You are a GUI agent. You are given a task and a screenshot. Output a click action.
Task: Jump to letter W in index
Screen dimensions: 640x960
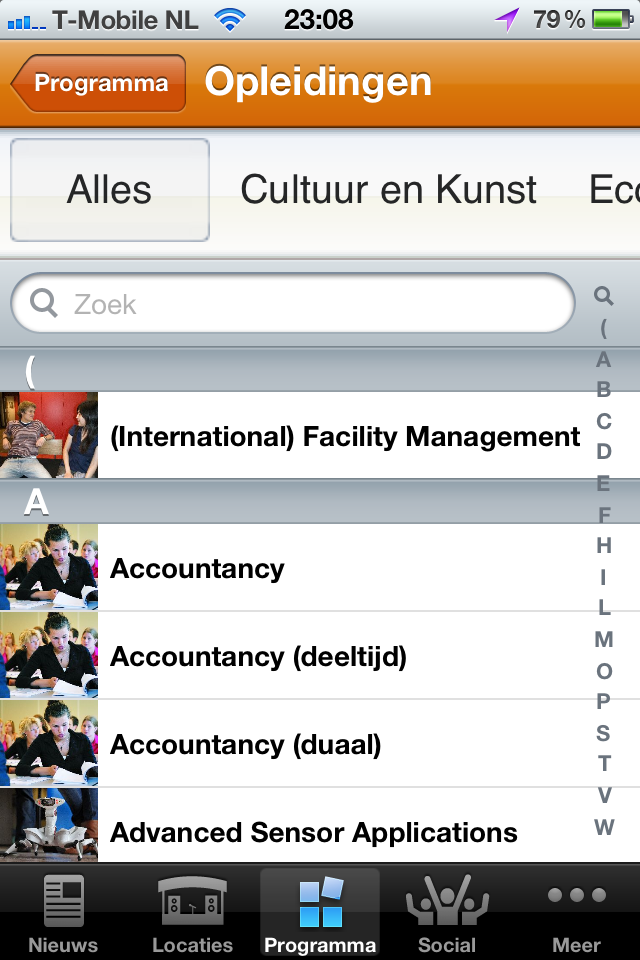pyautogui.click(x=603, y=827)
